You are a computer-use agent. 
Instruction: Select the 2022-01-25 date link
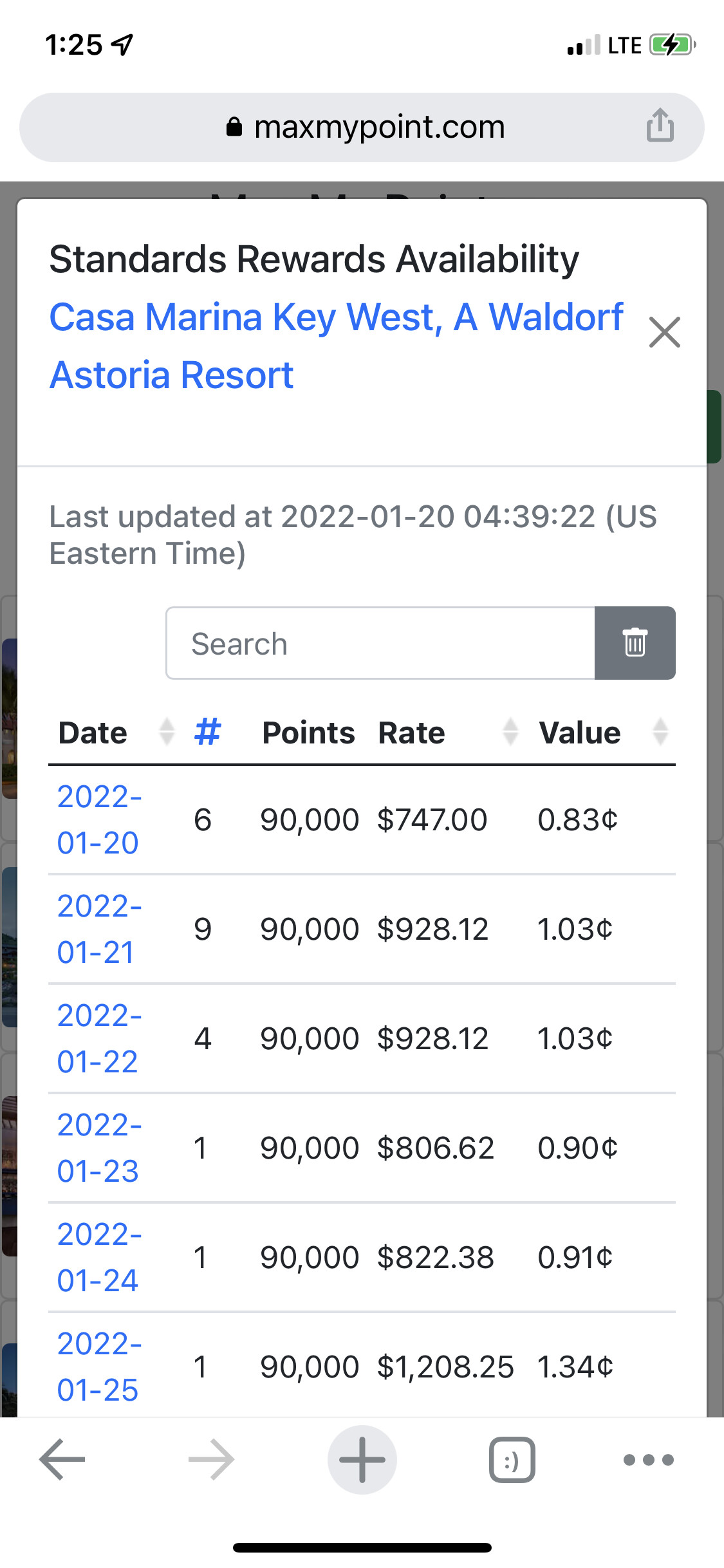(x=98, y=1367)
